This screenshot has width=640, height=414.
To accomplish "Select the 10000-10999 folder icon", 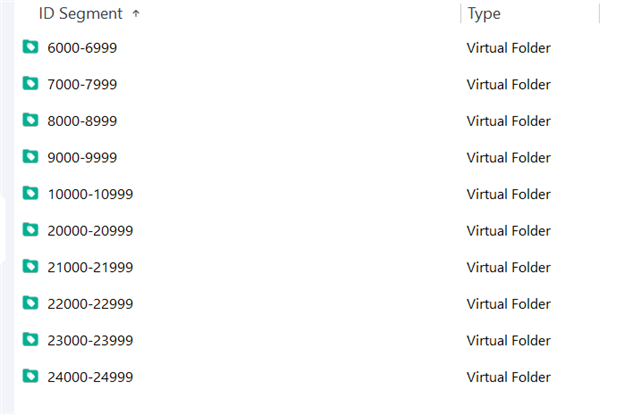I will tap(30, 193).
